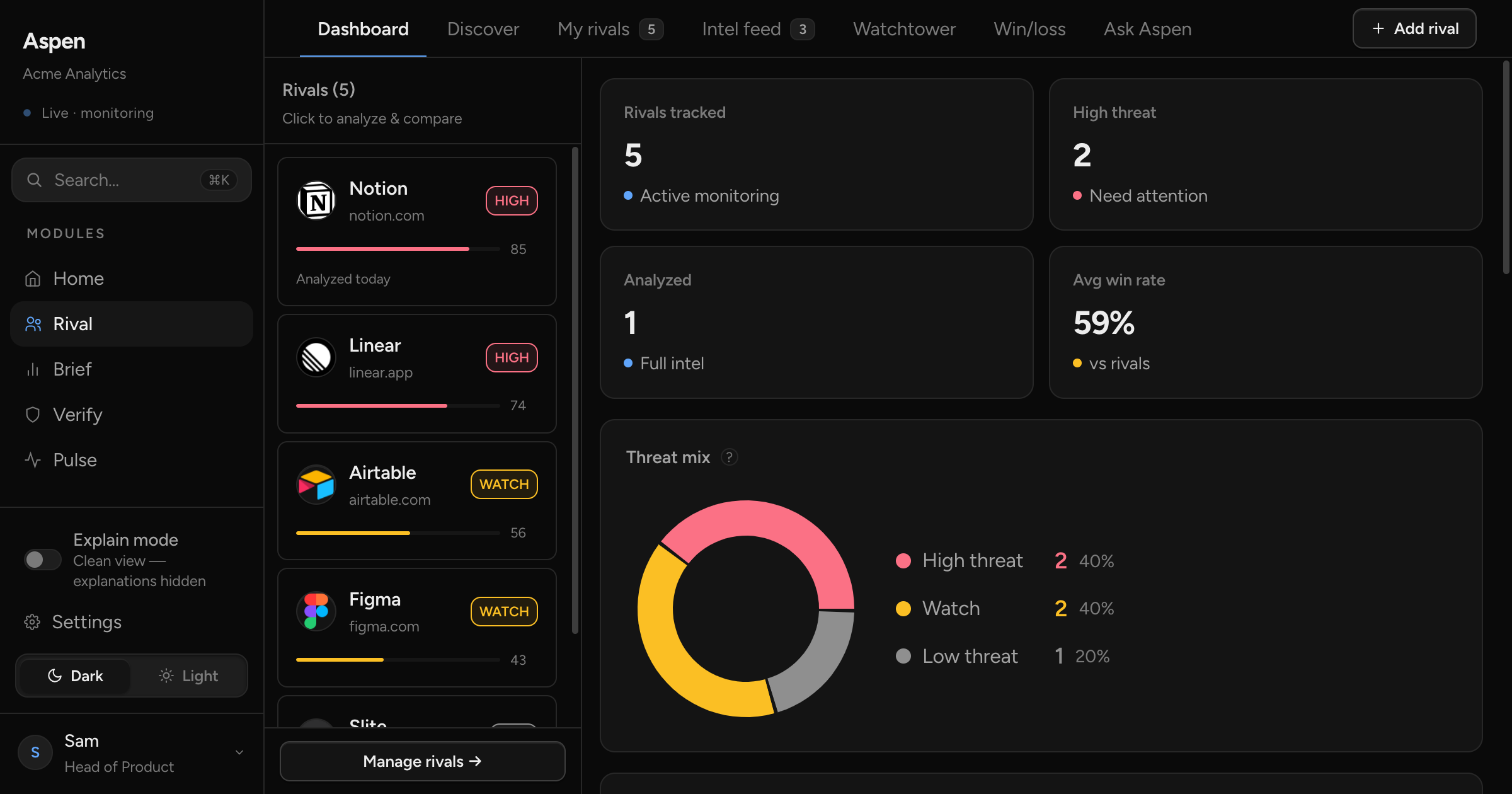The height and width of the screenshot is (794, 1512).
Task: Click the WATCH badge on Figma
Action: coord(504,611)
